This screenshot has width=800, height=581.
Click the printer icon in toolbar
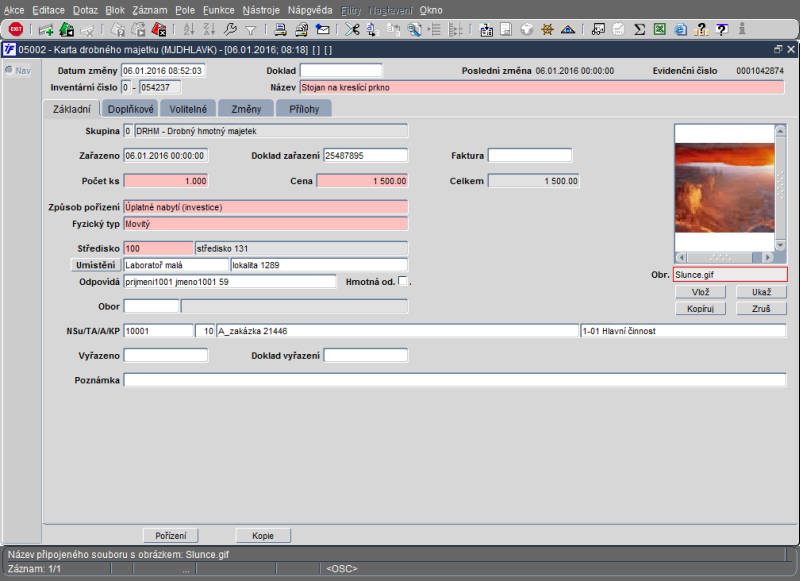(280, 30)
